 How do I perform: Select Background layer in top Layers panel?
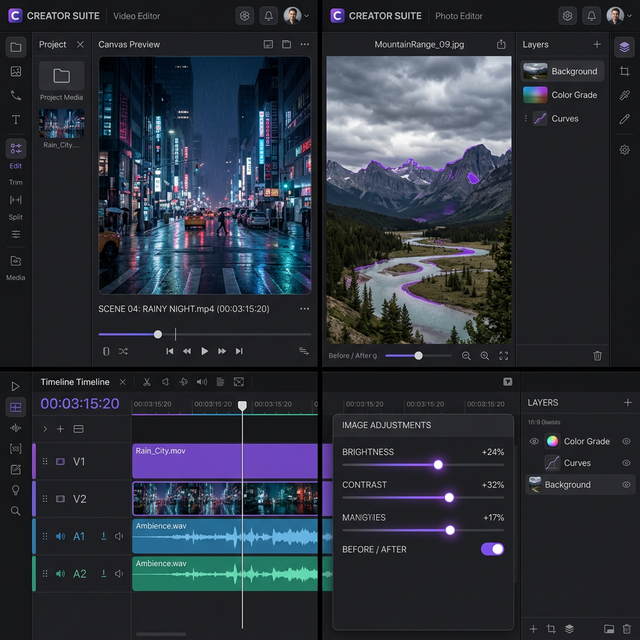(x=562, y=71)
